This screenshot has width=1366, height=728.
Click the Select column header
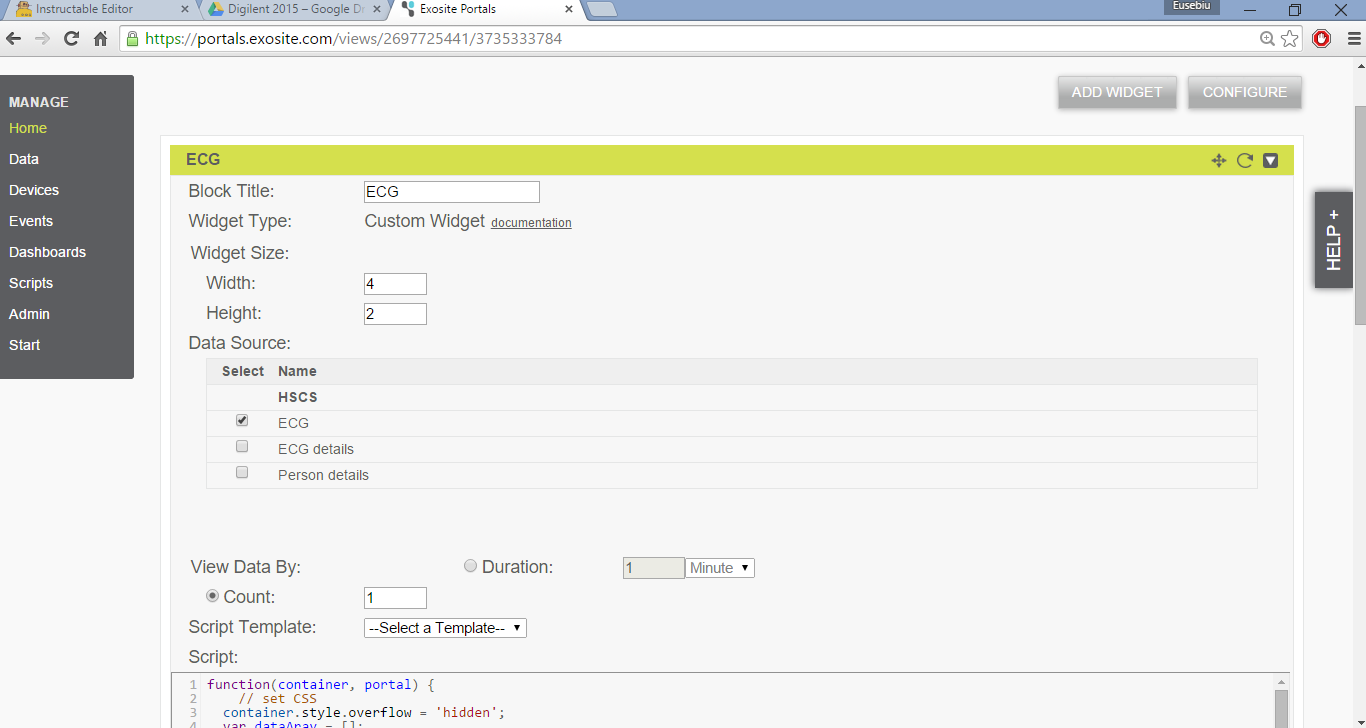243,371
